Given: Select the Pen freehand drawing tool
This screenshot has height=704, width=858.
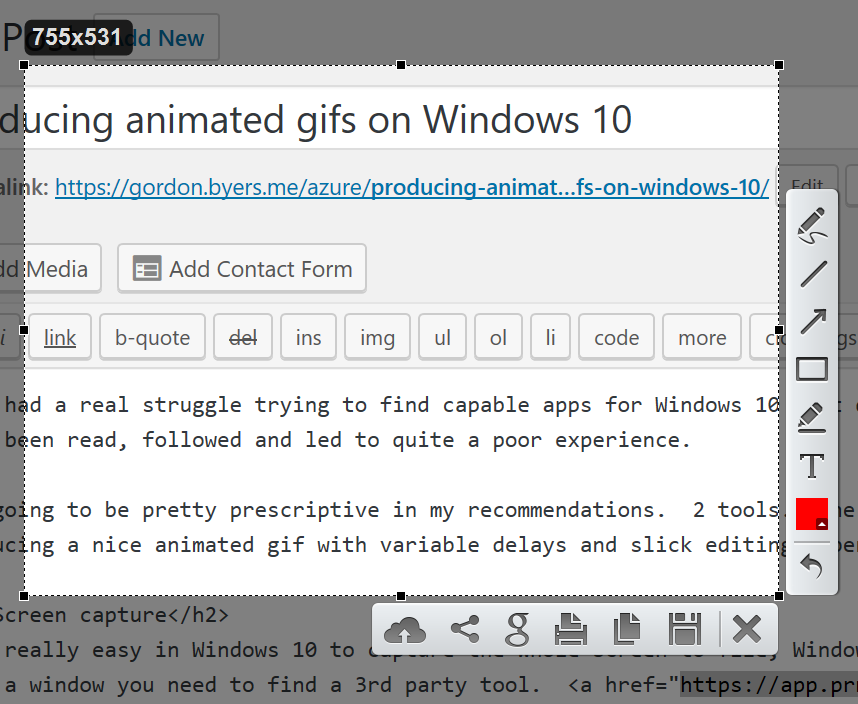Looking at the screenshot, I should tap(812, 225).
